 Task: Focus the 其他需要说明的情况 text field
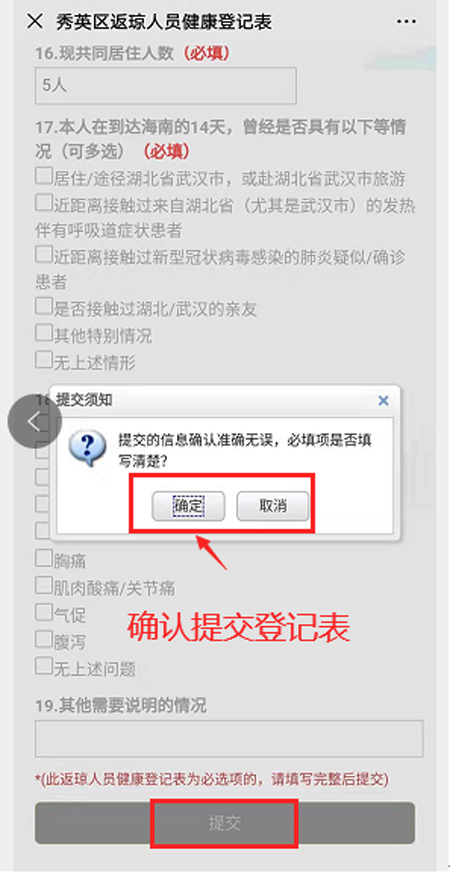click(229, 739)
